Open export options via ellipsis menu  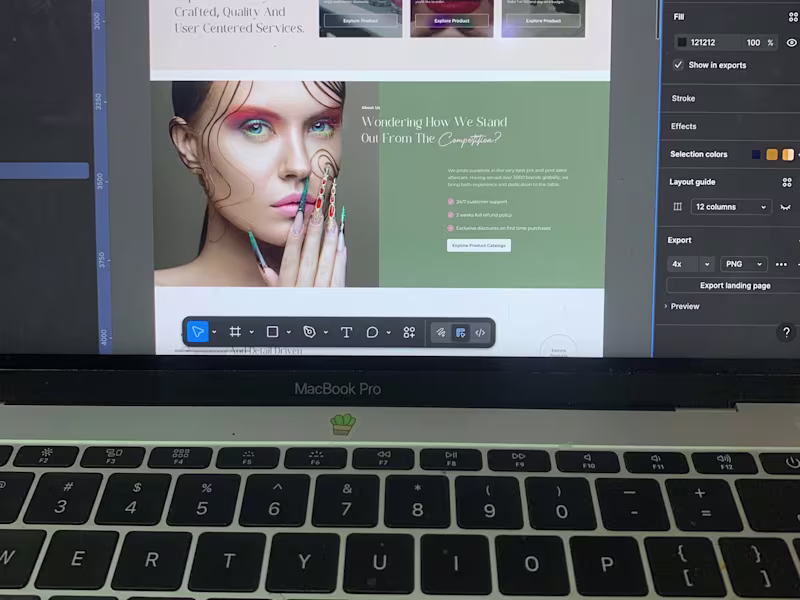coord(782,263)
